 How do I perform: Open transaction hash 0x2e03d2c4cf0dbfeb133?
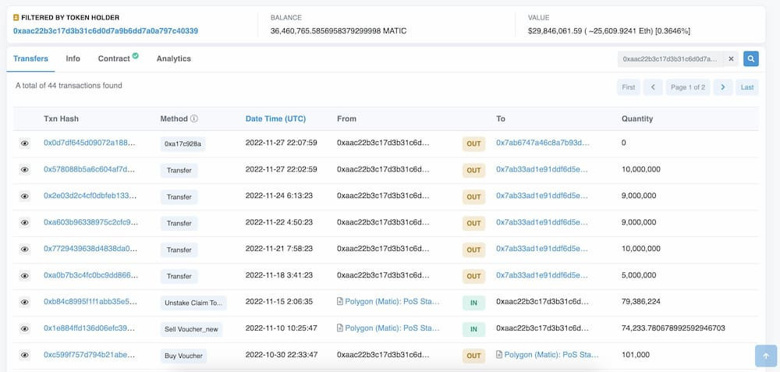click(90, 195)
